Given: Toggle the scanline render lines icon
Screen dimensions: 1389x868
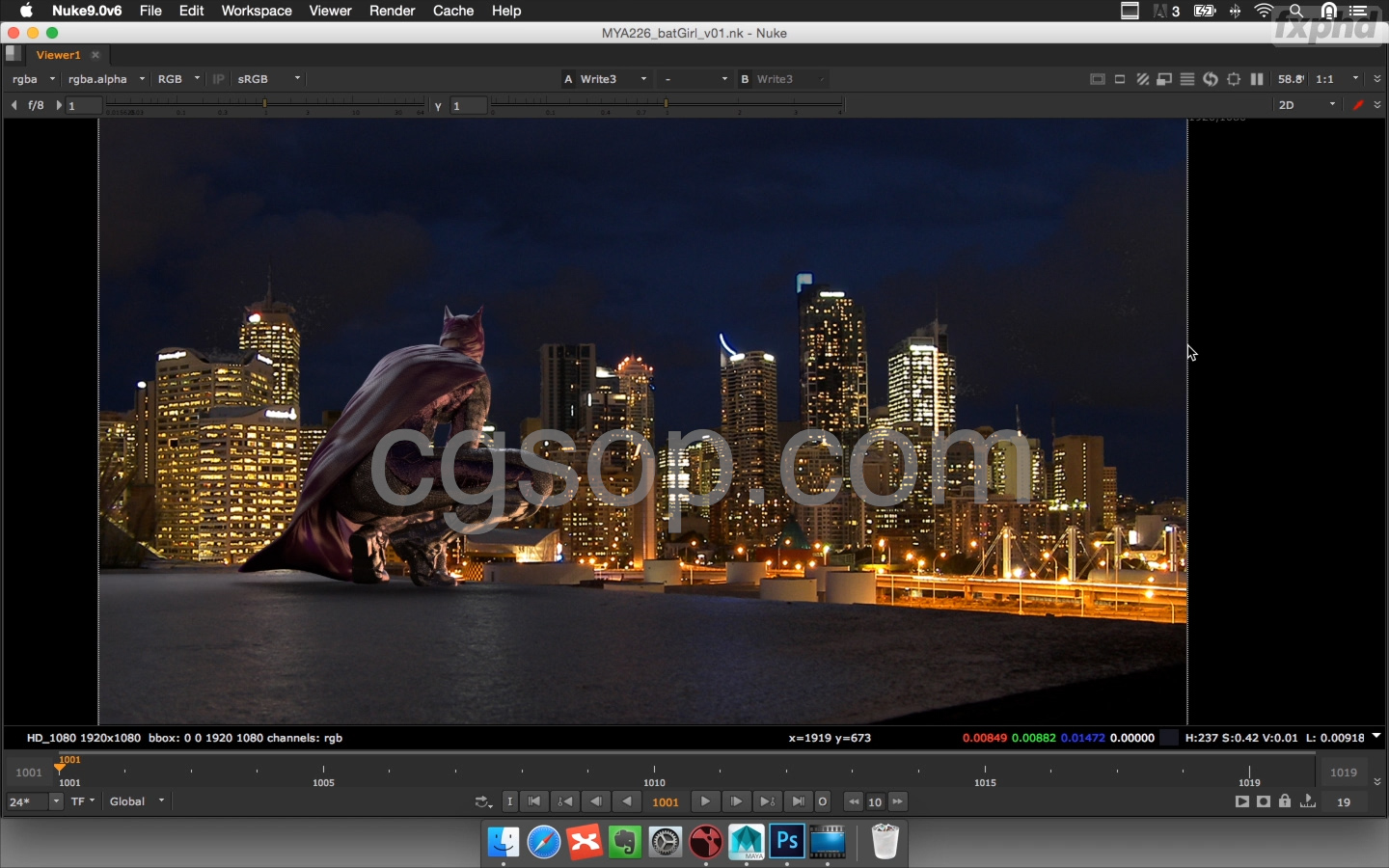Looking at the screenshot, I should tap(1187, 79).
